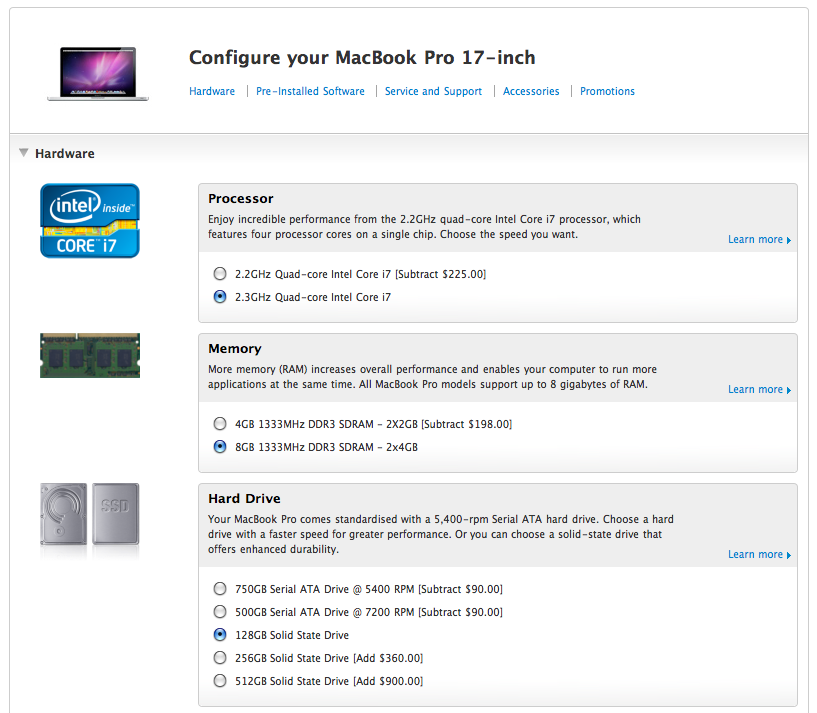Pick the 512GB Solid State Drive

(x=220, y=681)
